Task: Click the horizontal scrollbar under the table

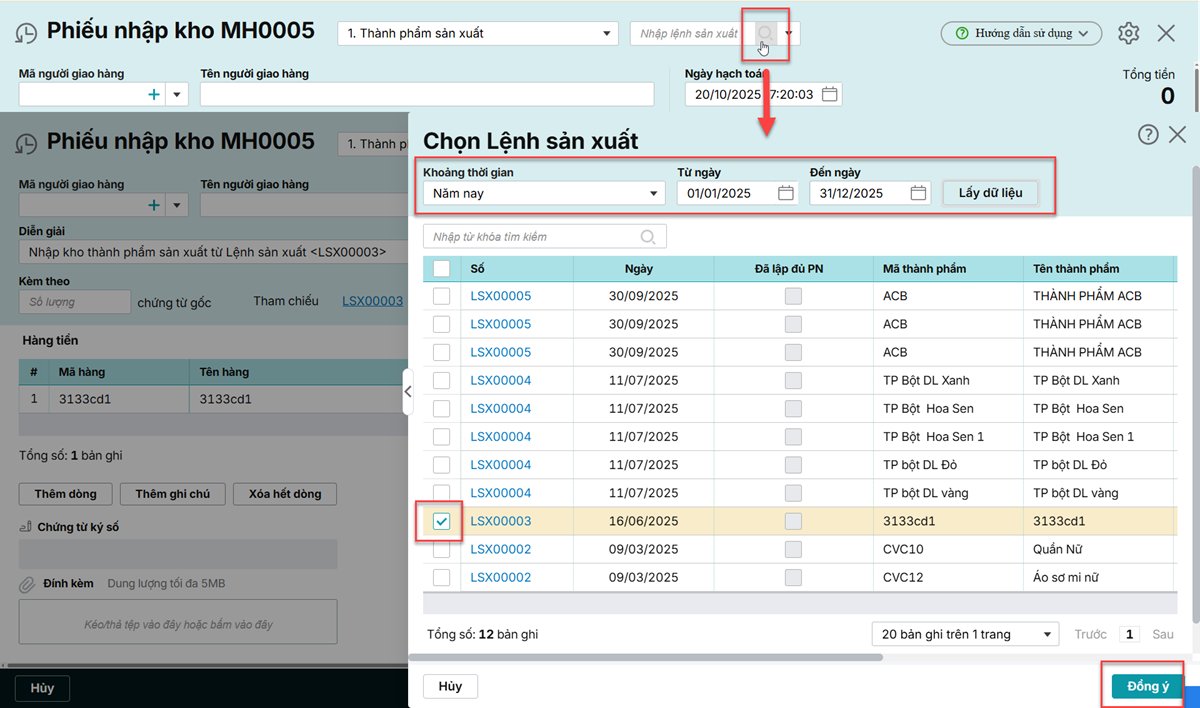Action: (x=650, y=657)
